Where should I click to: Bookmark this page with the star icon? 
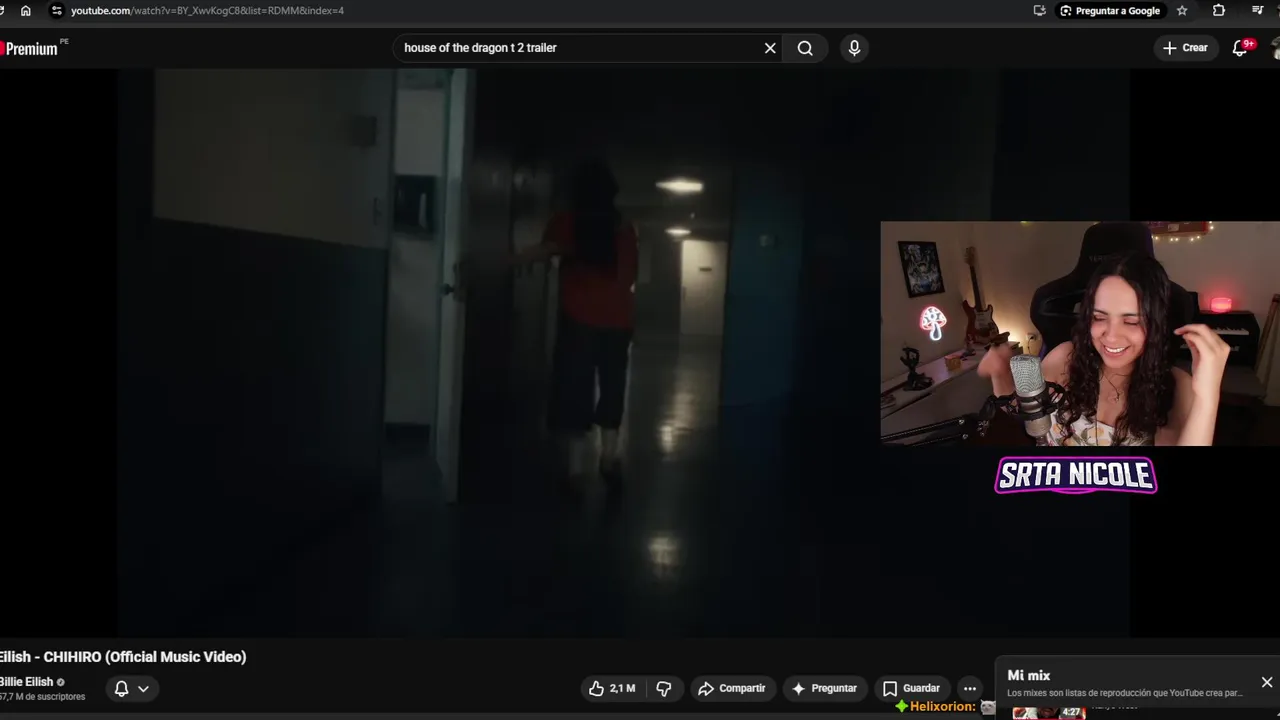(x=1182, y=10)
